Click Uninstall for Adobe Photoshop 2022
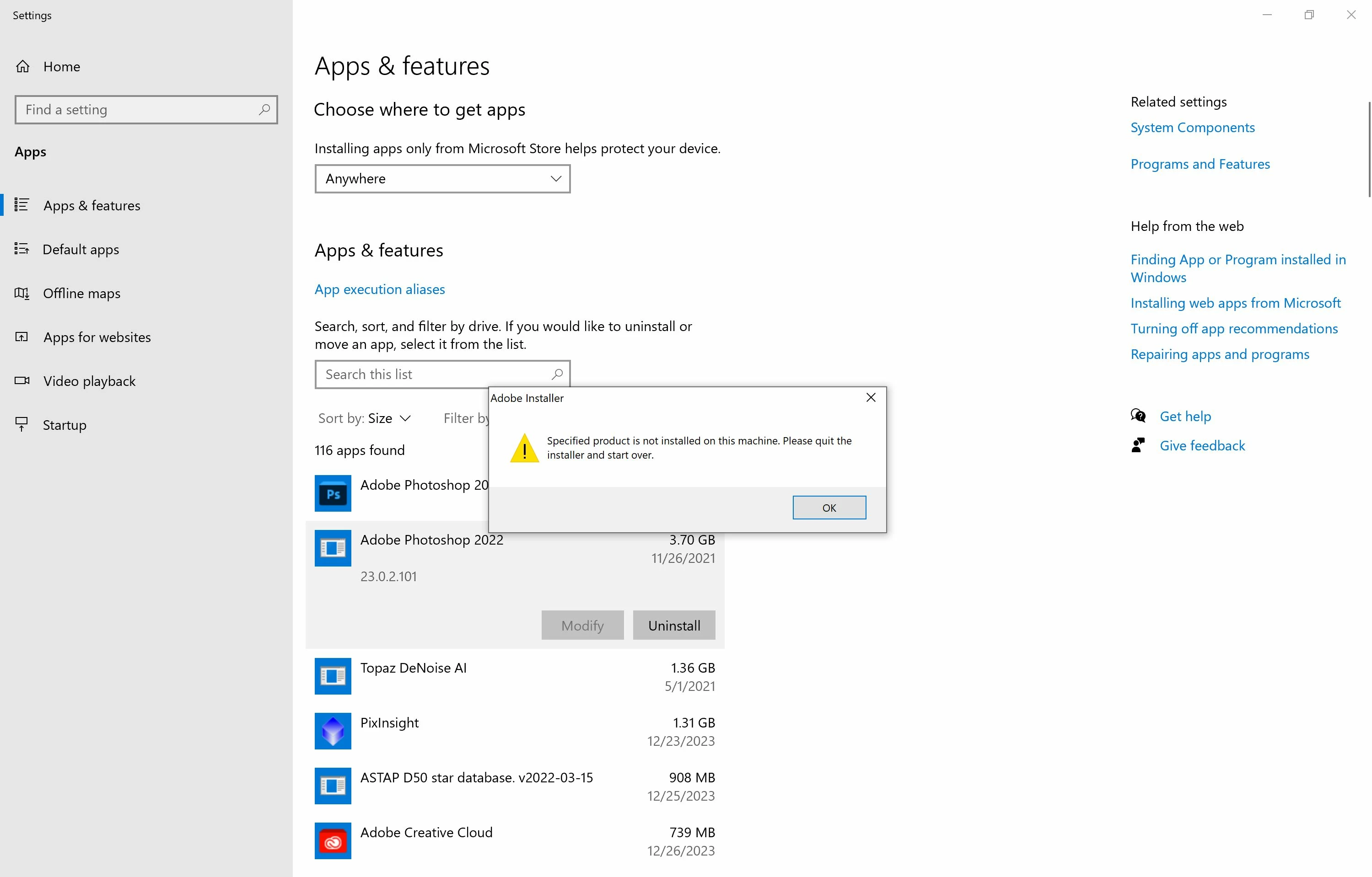1372x877 pixels. [x=674, y=626]
